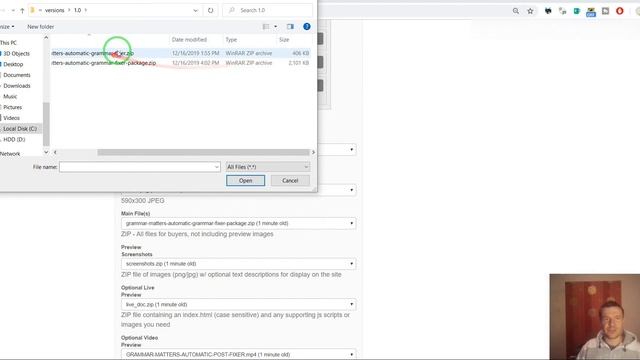Open the view options dropdown arrow

276,27
